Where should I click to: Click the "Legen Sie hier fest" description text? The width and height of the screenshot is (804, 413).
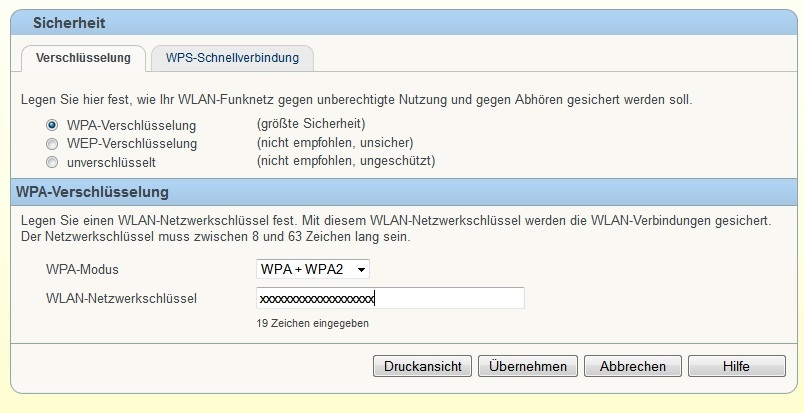coord(356,99)
